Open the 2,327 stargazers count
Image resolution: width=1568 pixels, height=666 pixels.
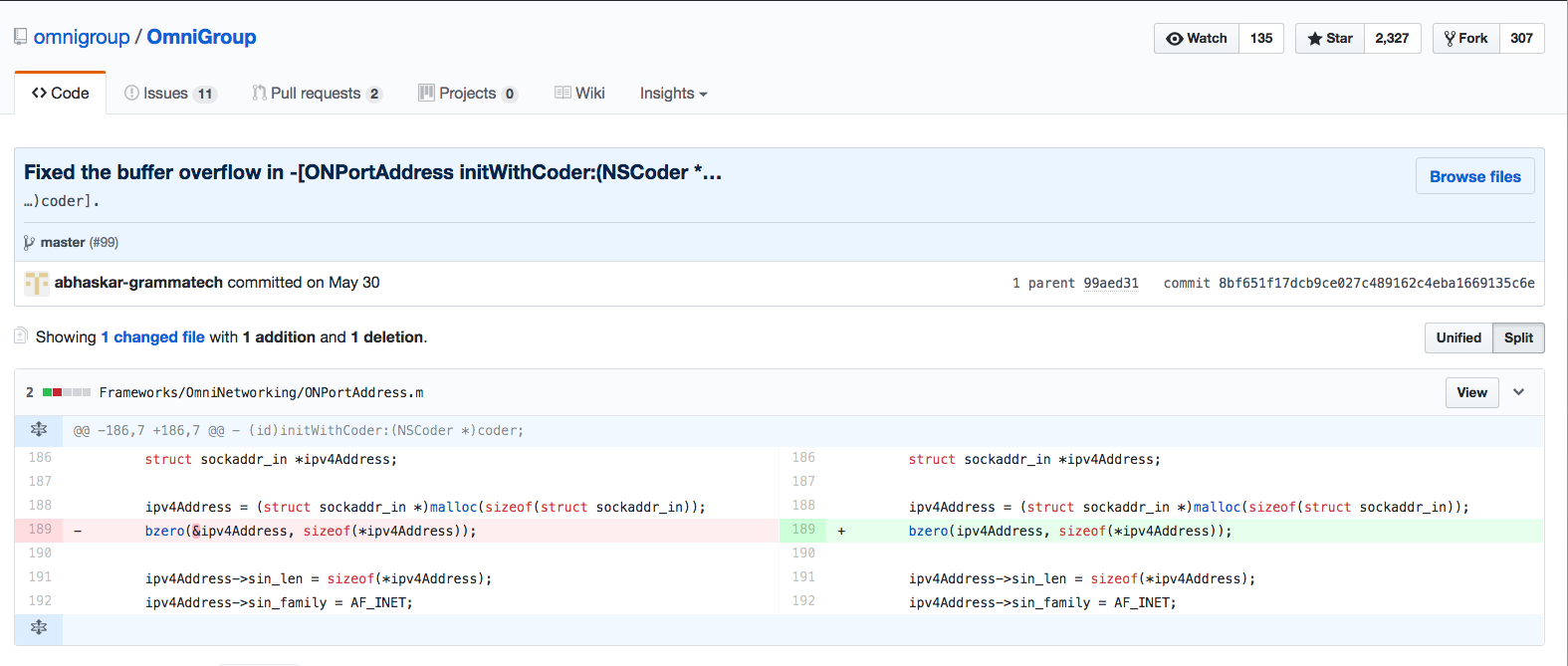pyautogui.click(x=1392, y=38)
